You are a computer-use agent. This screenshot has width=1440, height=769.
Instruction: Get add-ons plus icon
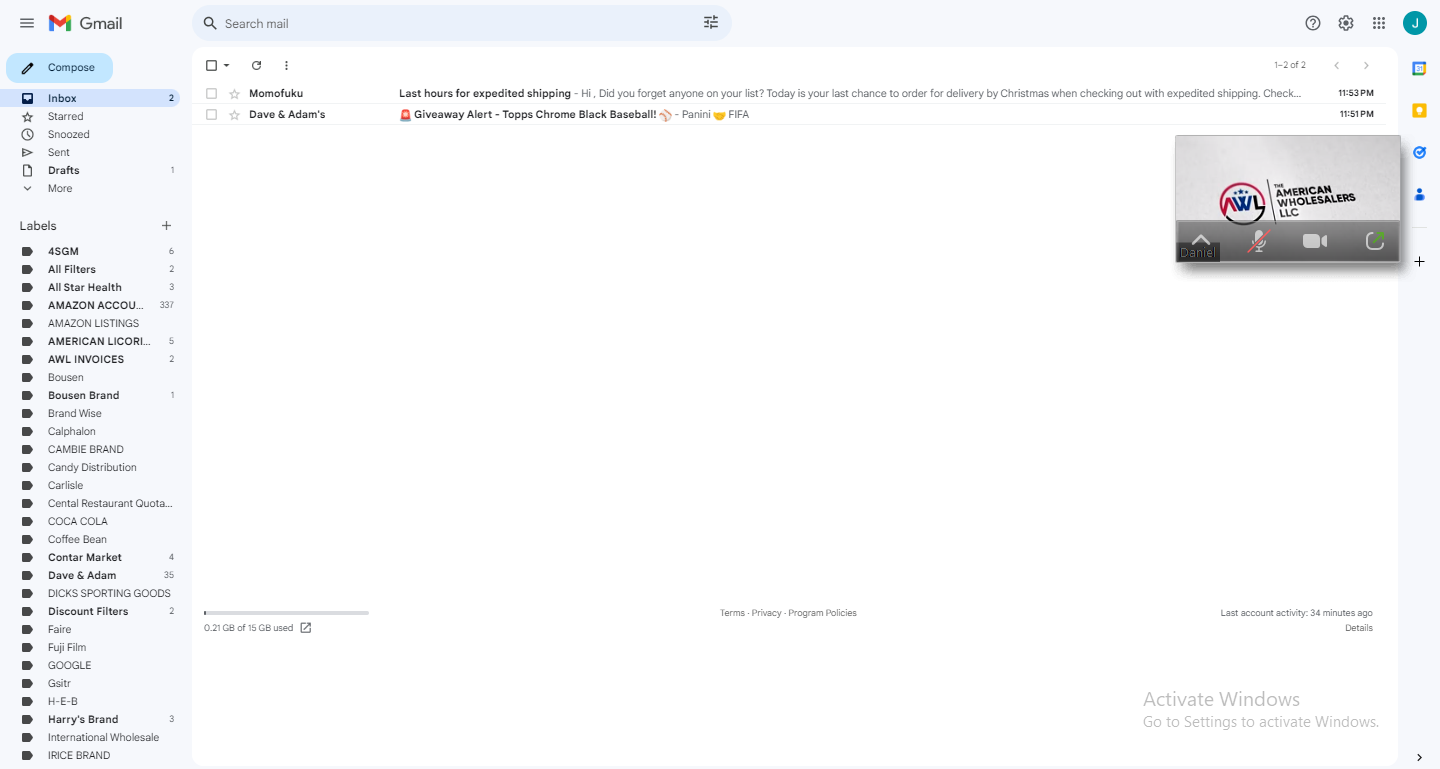click(x=1419, y=261)
